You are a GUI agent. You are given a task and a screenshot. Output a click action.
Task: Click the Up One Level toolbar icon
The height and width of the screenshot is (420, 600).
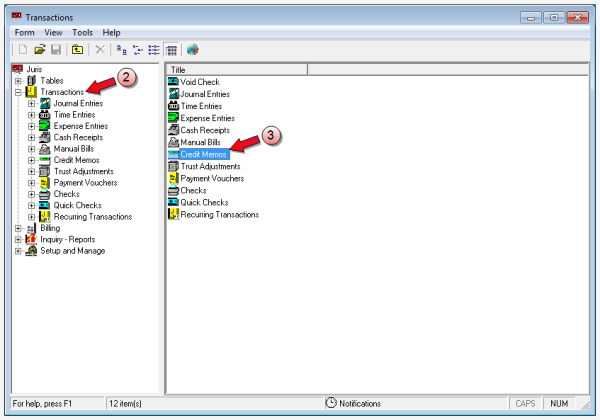(x=77, y=49)
